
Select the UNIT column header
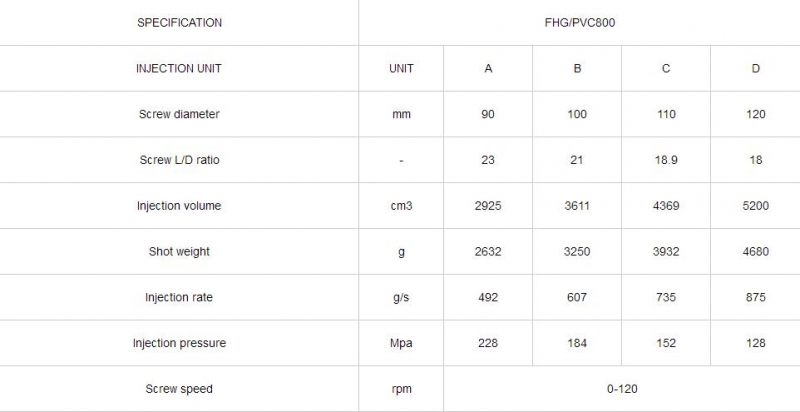click(401, 68)
